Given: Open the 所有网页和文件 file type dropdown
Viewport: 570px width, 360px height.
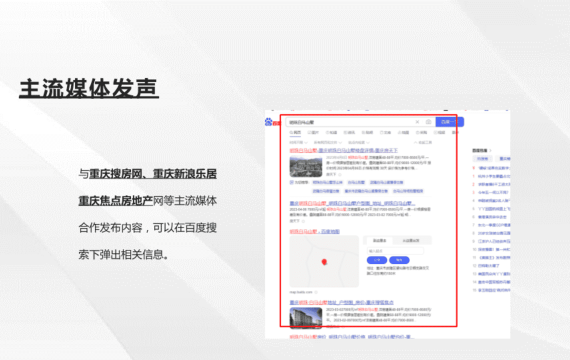Looking at the screenshot, I should (328, 143).
